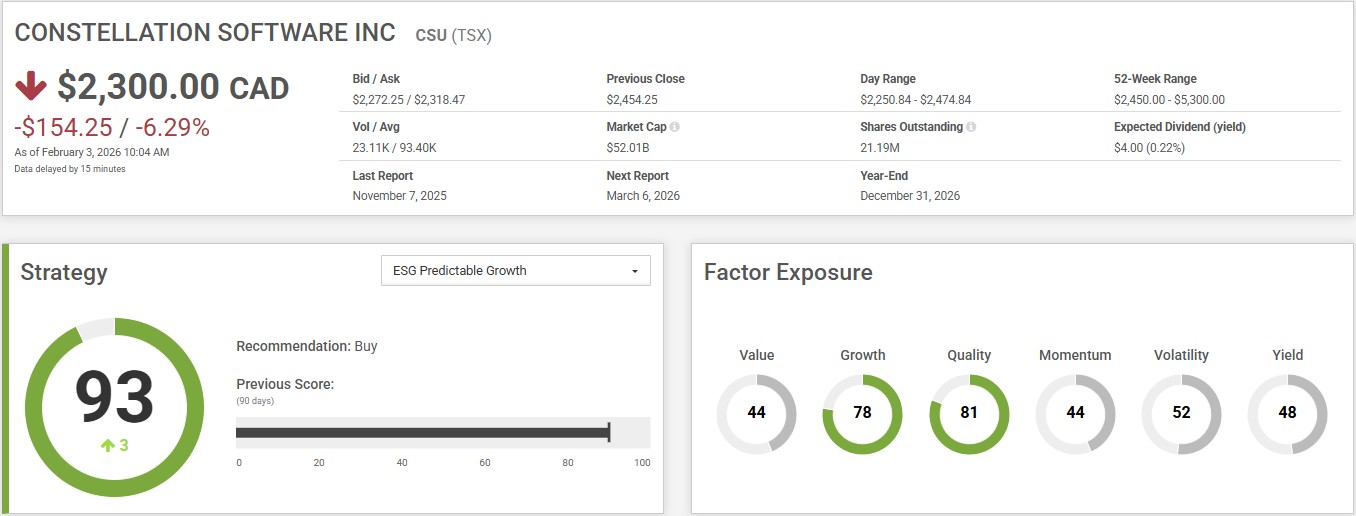Click the Yield factor gauge showing 48
Image resolution: width=1356 pixels, height=516 pixels.
click(x=1287, y=413)
